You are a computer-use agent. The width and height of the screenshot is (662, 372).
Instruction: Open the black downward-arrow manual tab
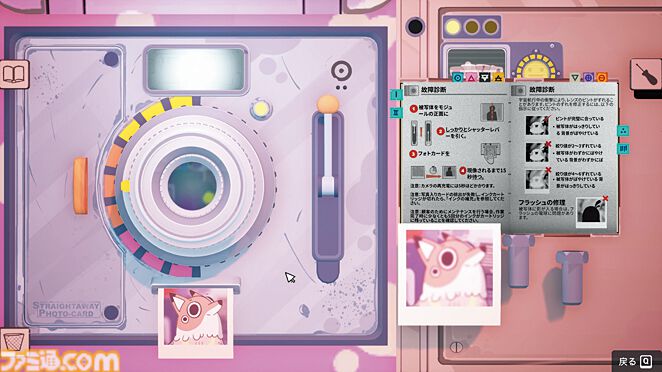[485, 78]
